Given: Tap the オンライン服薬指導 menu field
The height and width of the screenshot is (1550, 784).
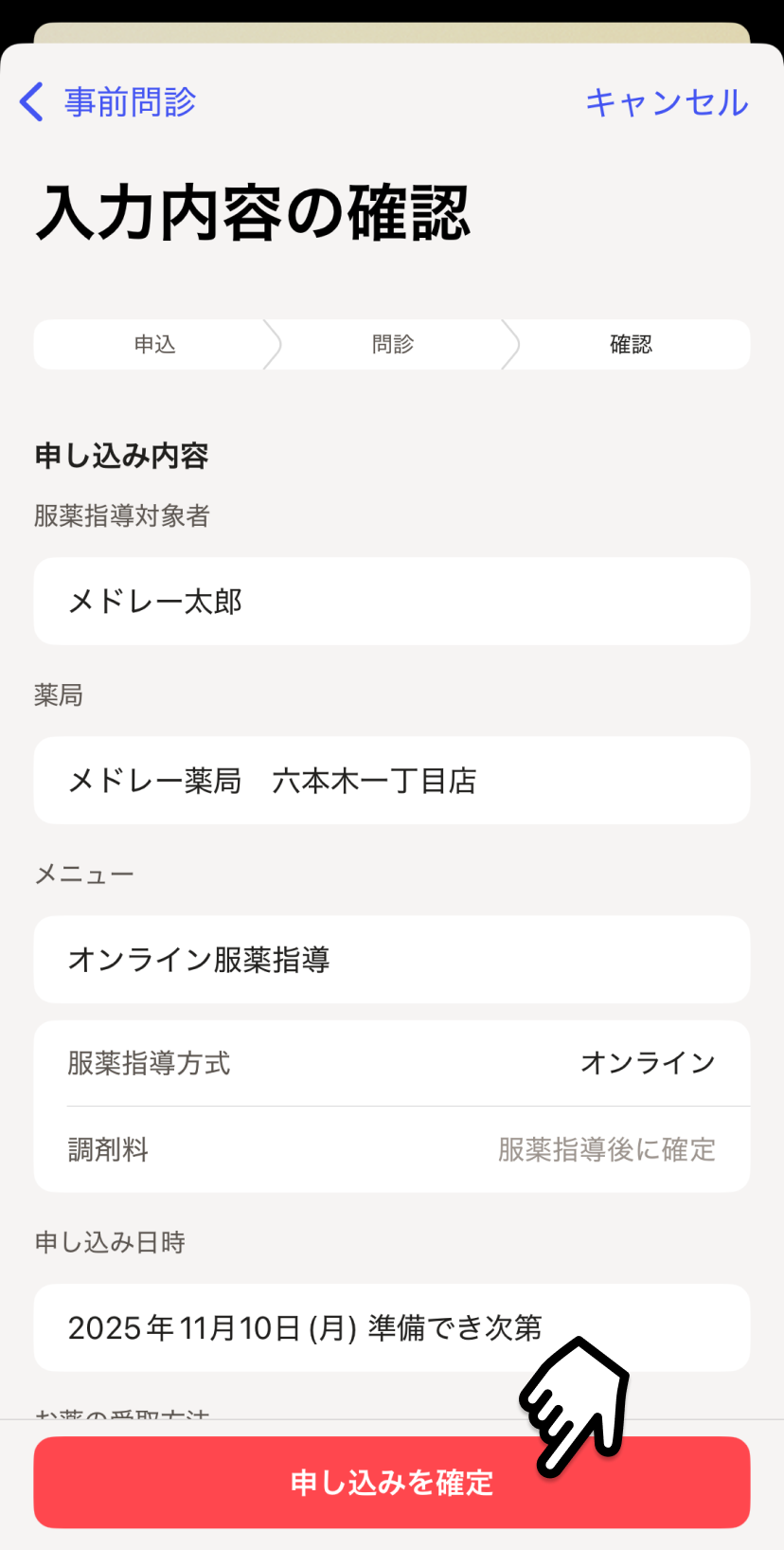Looking at the screenshot, I should [x=392, y=960].
